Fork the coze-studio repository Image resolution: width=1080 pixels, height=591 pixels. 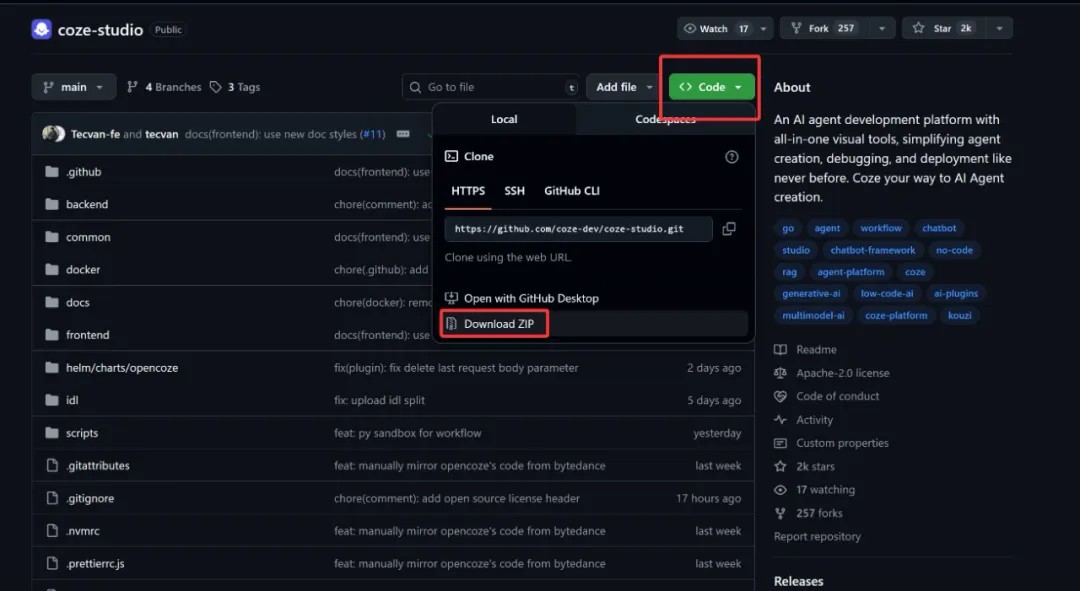pyautogui.click(x=825, y=28)
